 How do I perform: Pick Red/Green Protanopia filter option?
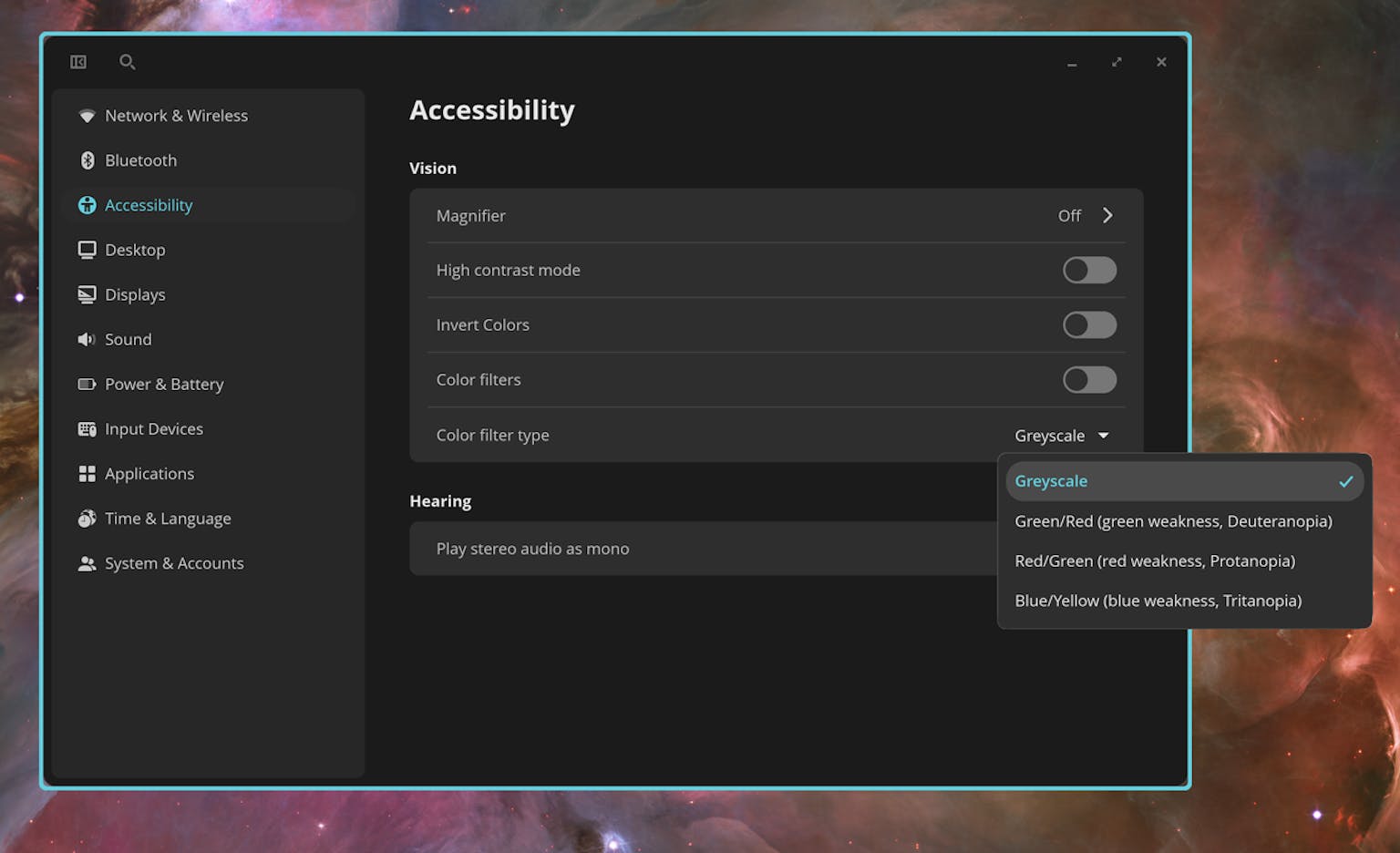coord(1155,561)
